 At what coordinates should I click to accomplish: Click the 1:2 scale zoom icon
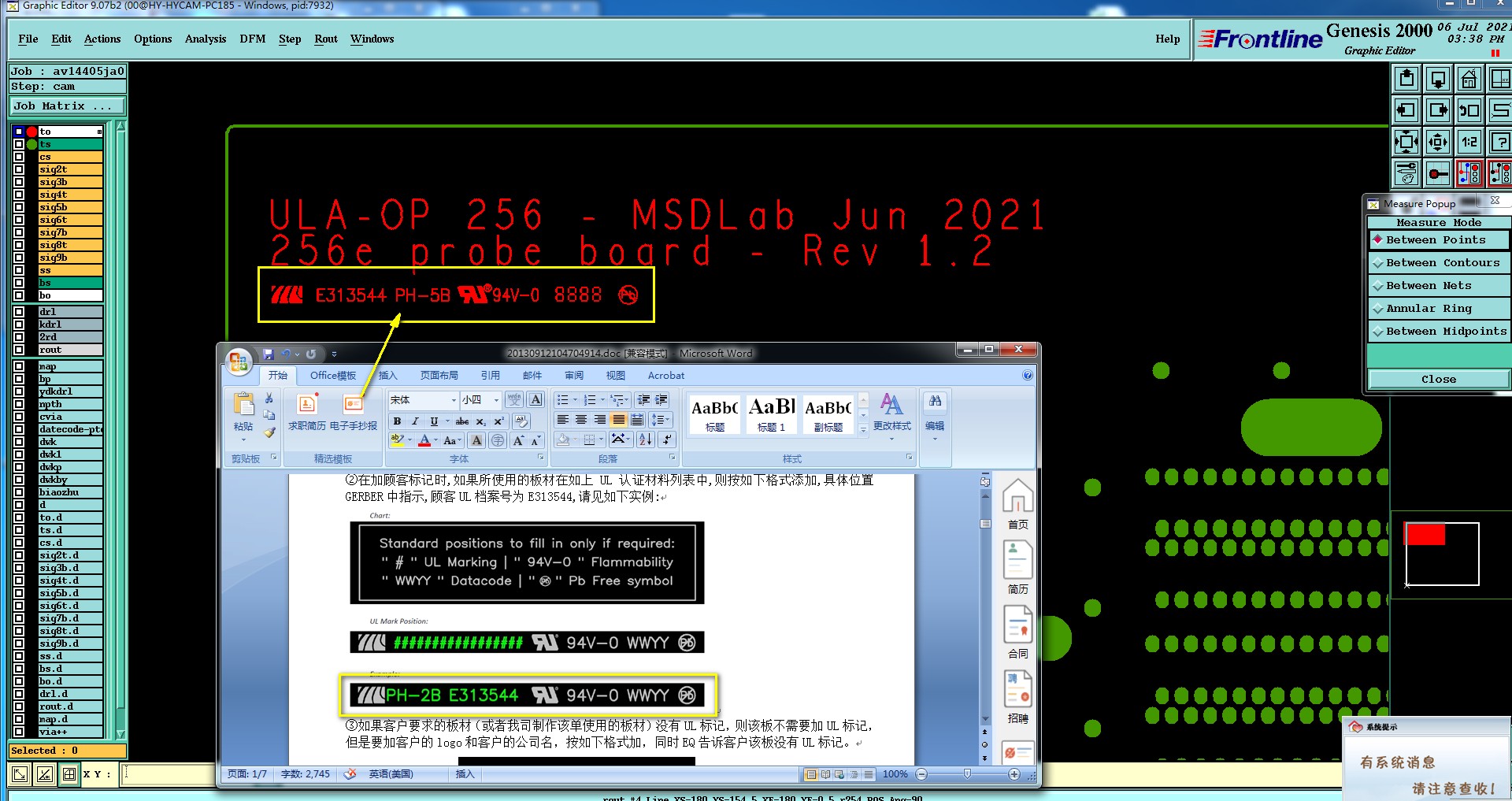pos(1469,142)
